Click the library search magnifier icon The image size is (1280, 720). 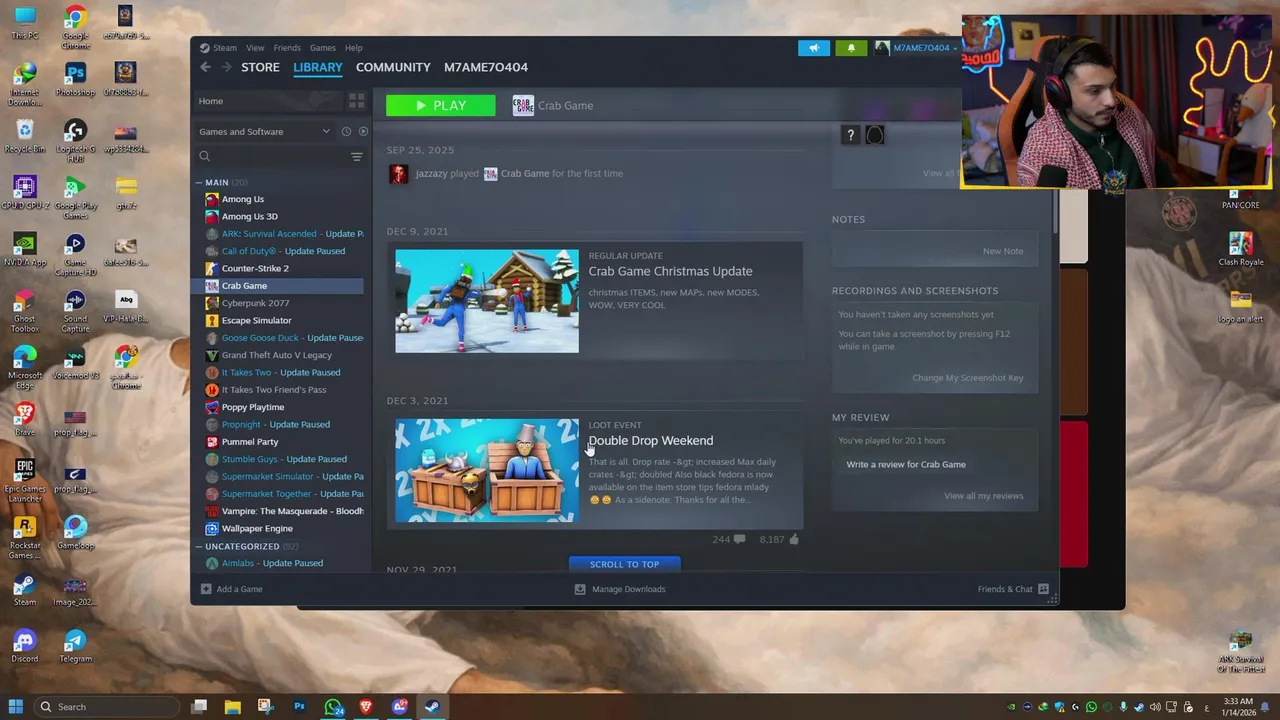204,156
